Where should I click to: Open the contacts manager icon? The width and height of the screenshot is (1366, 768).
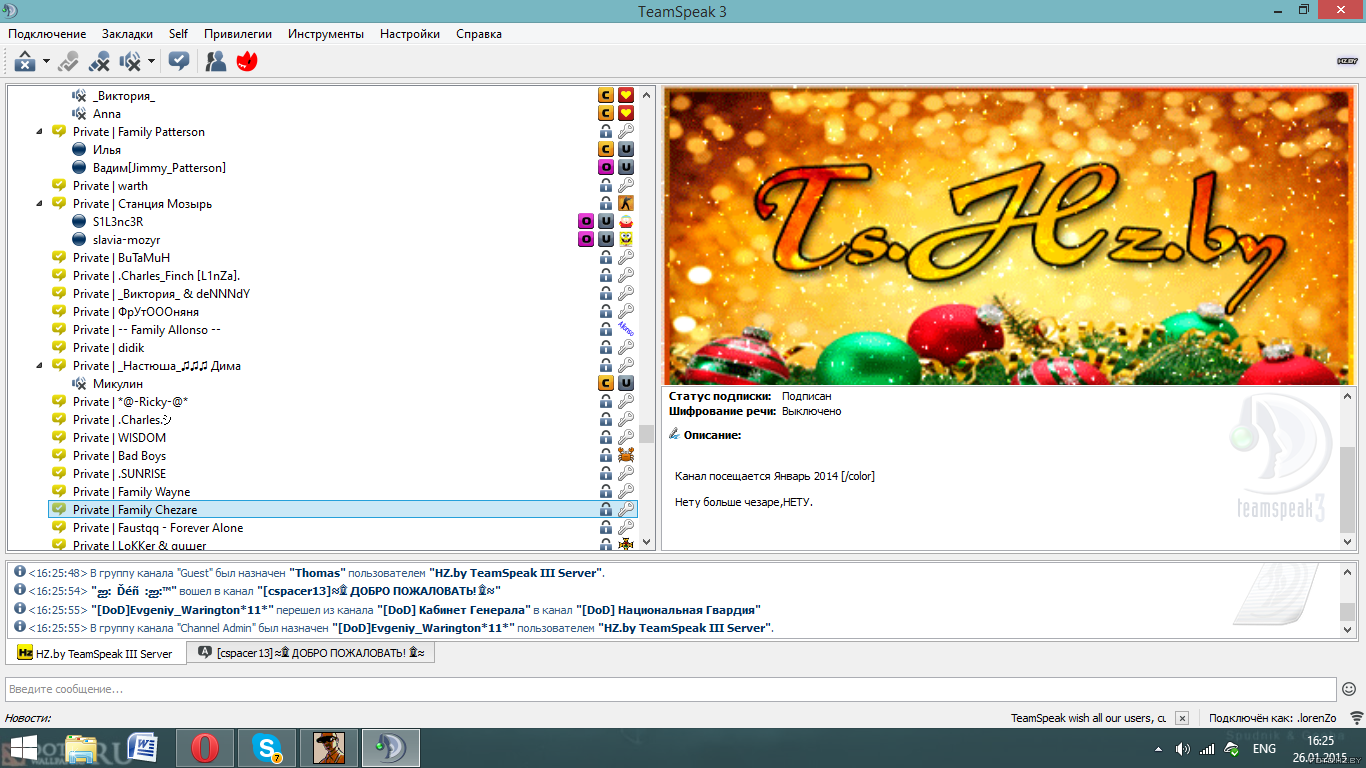tap(215, 62)
